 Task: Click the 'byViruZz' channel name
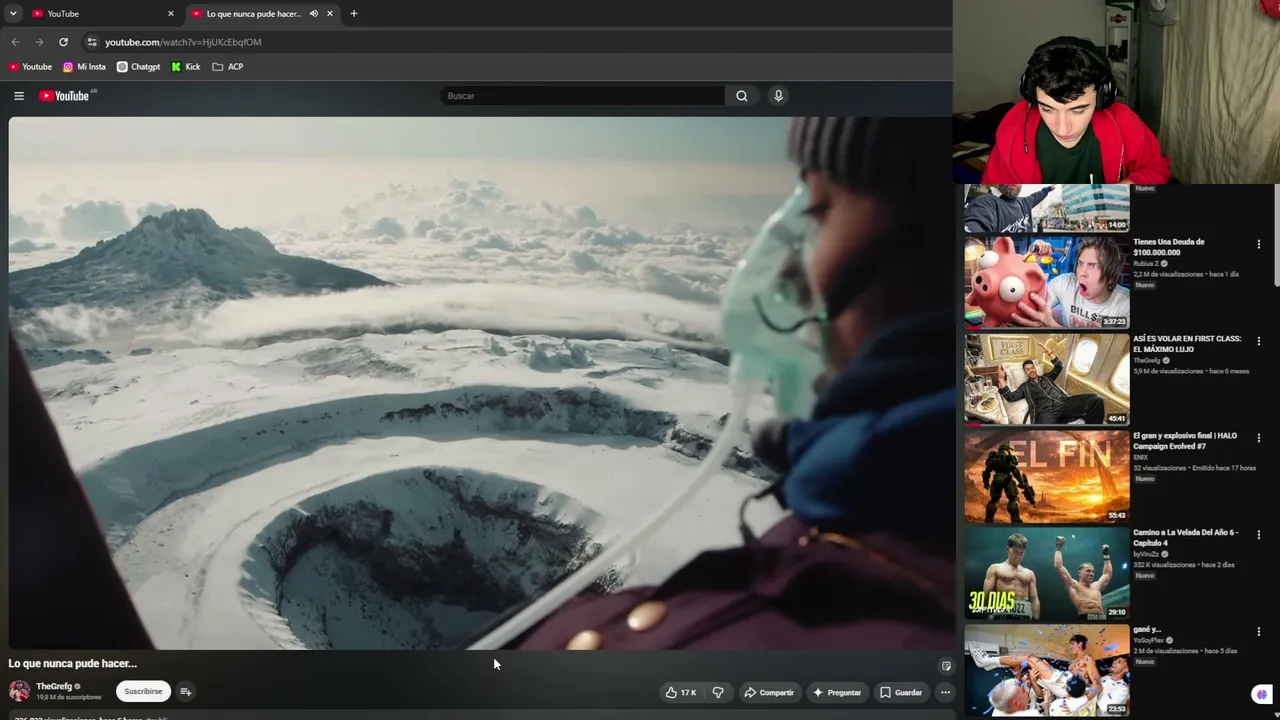1146,555
